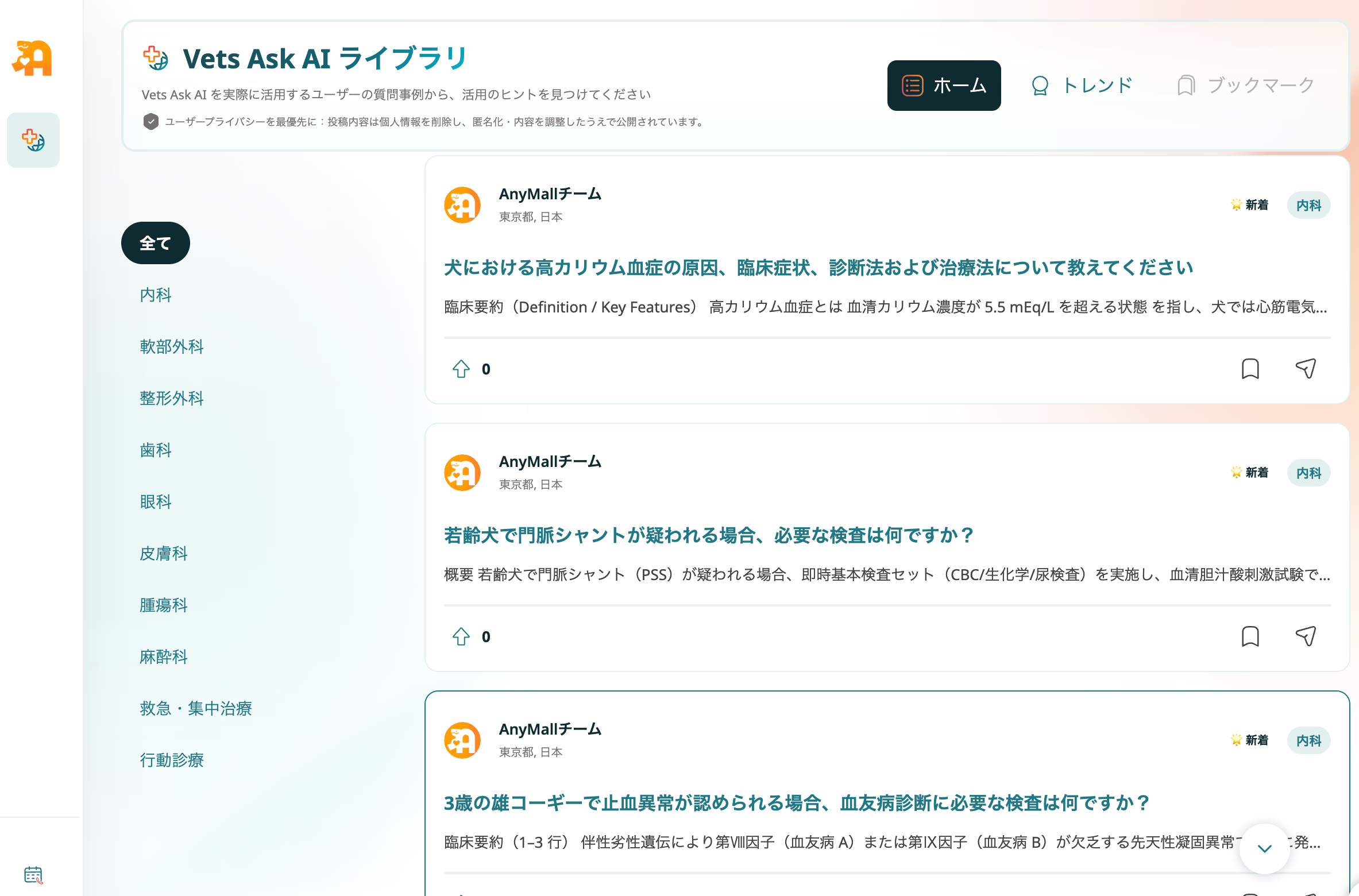The height and width of the screenshot is (896, 1359).
Task: Switch to the トレンド tab
Action: 1082,86
